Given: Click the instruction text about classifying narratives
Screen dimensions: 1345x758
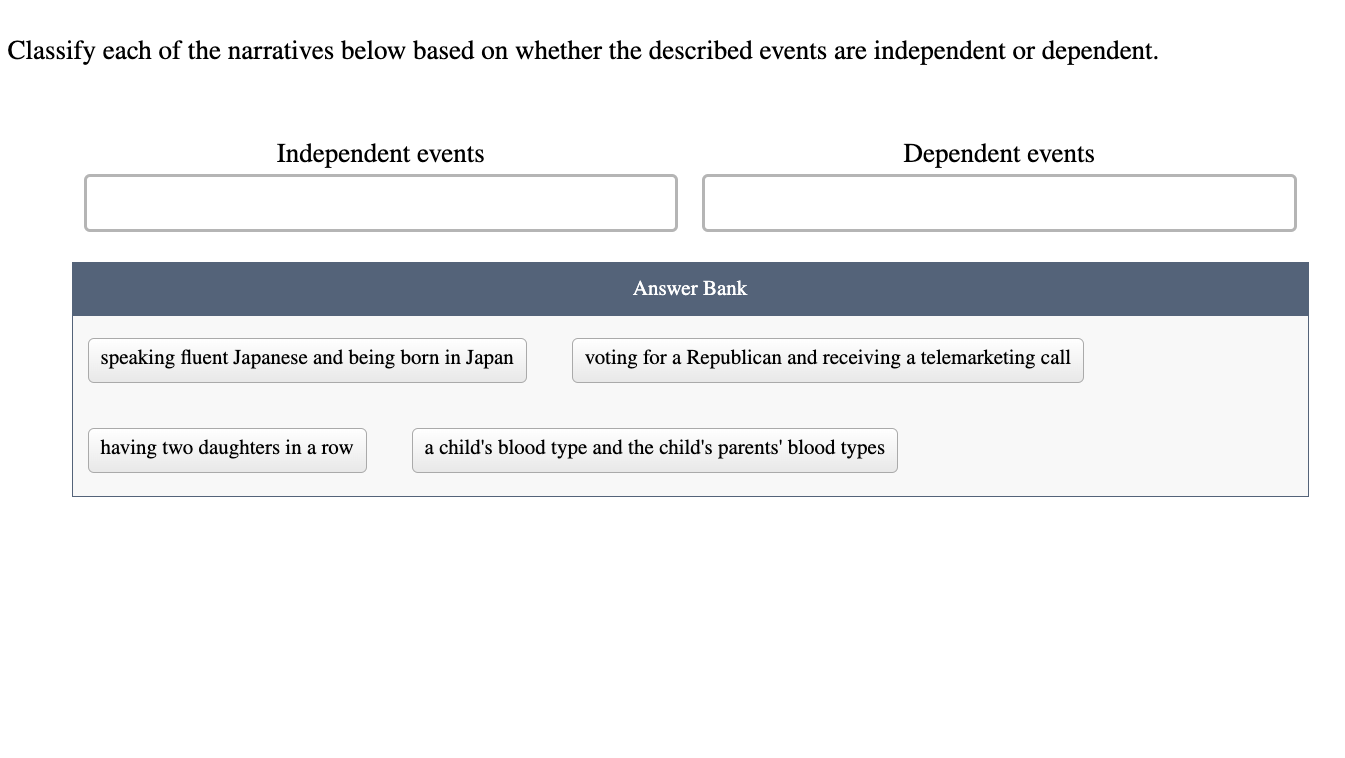Looking at the screenshot, I should tap(578, 47).
